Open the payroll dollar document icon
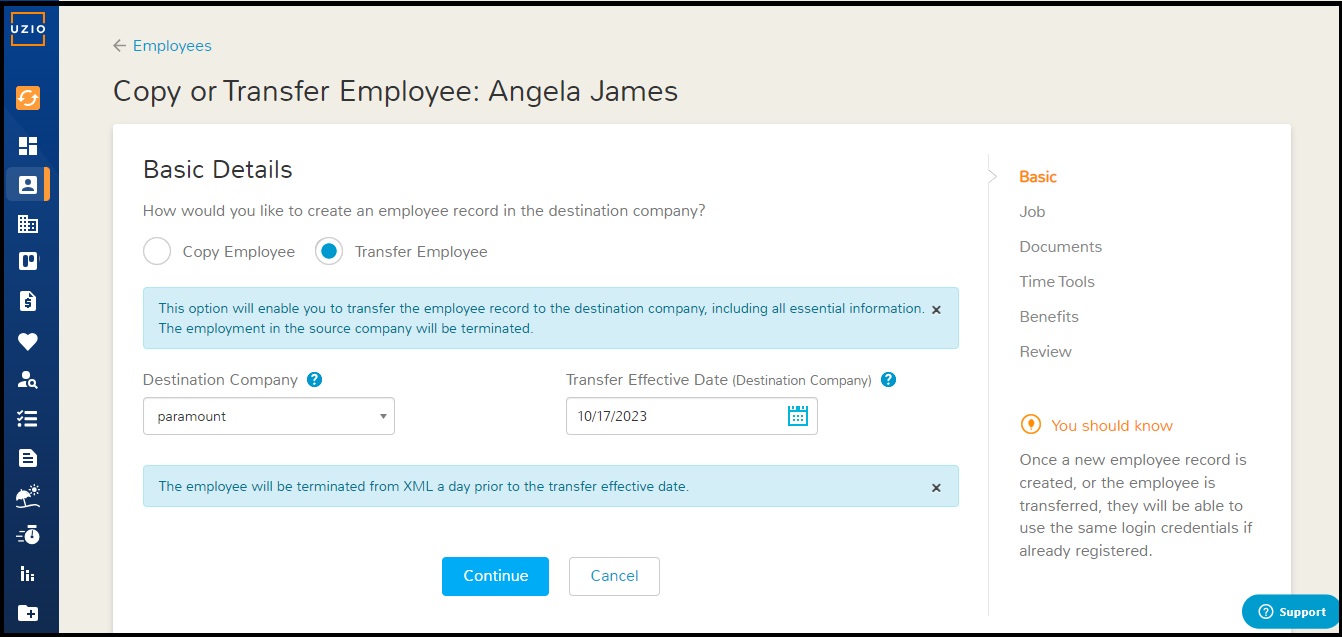Viewport: 1342px width, 637px height. point(28,301)
